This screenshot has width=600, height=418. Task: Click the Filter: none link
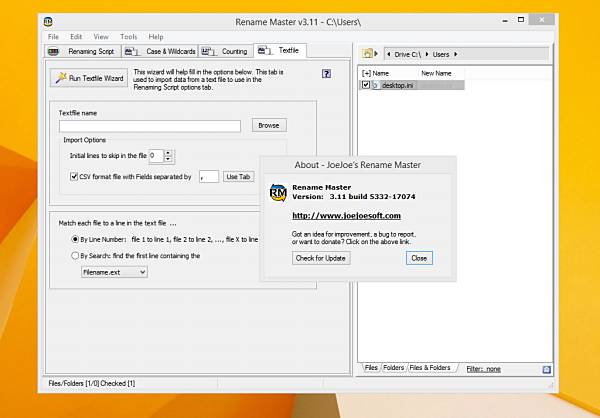point(483,369)
